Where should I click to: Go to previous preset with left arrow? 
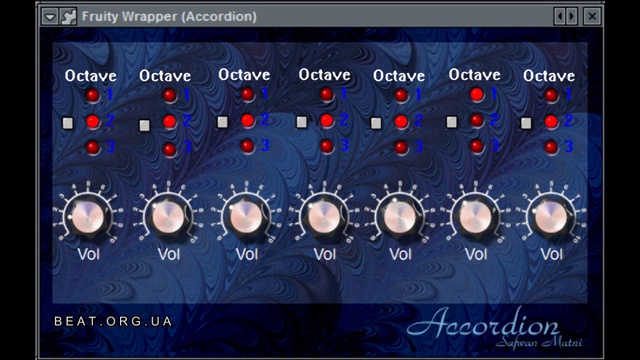560,16
